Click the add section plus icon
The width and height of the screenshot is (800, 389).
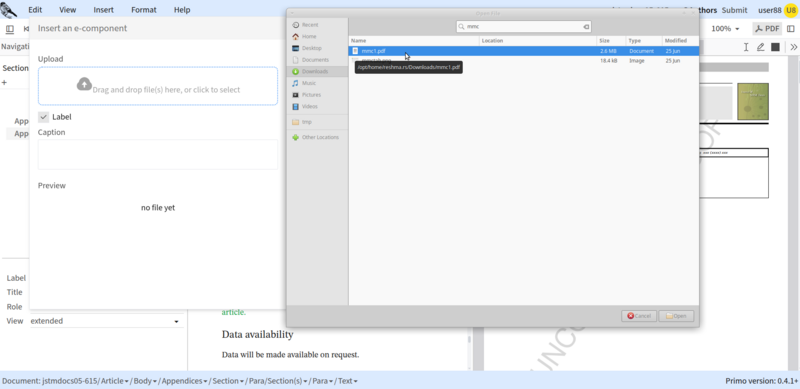click(x=5, y=82)
